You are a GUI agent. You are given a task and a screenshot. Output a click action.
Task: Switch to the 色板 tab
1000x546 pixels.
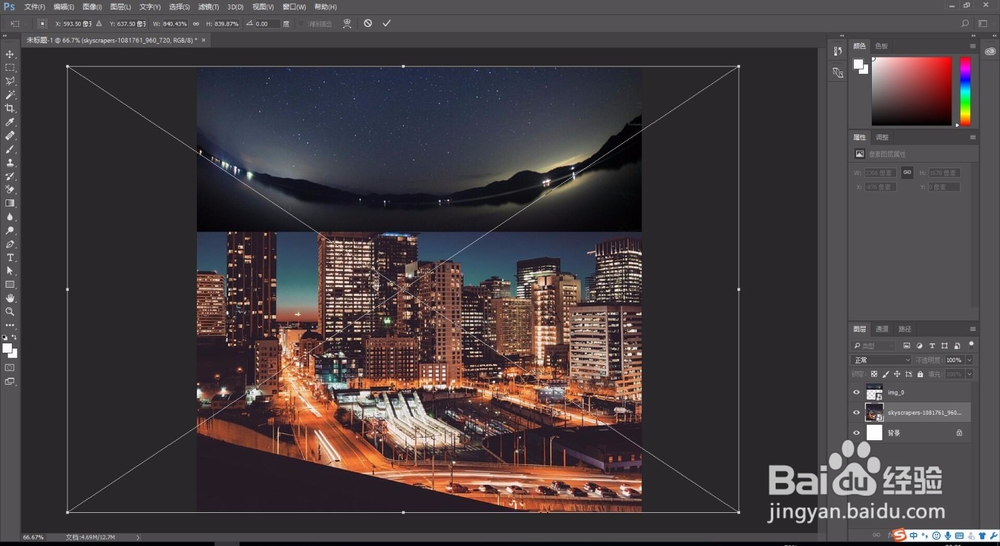(x=881, y=46)
